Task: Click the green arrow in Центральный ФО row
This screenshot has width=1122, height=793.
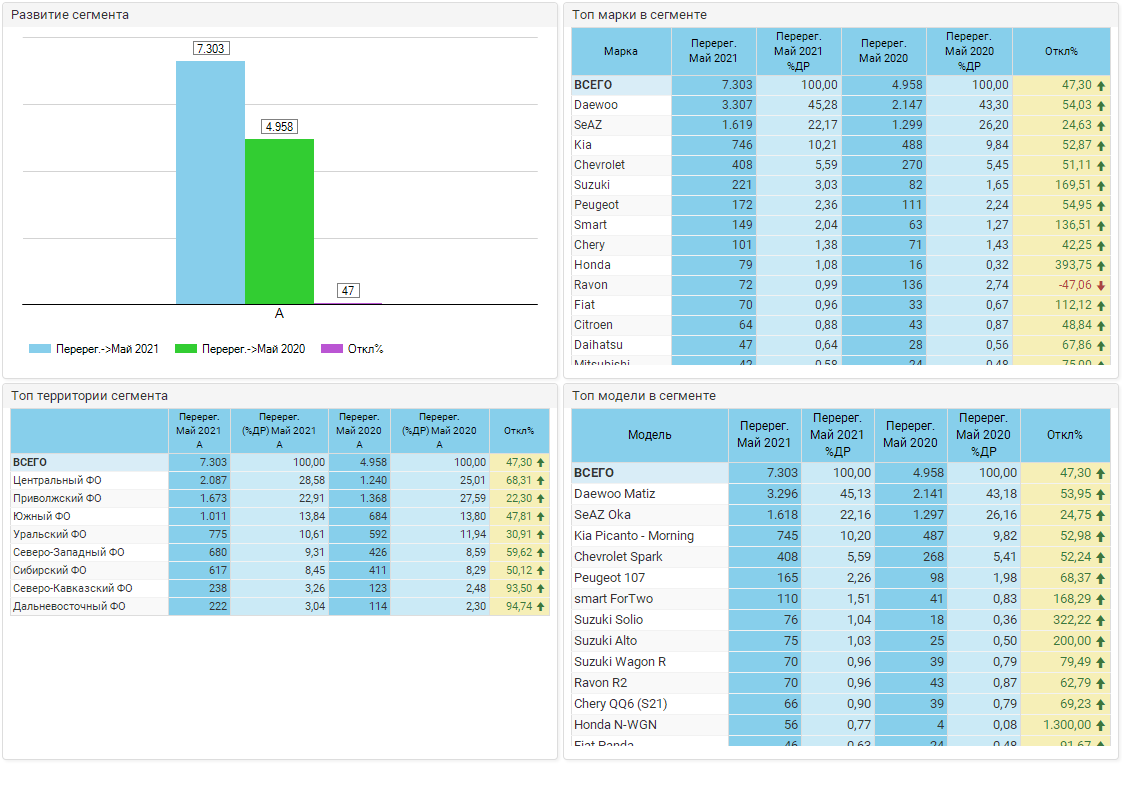Action: [x=541, y=480]
